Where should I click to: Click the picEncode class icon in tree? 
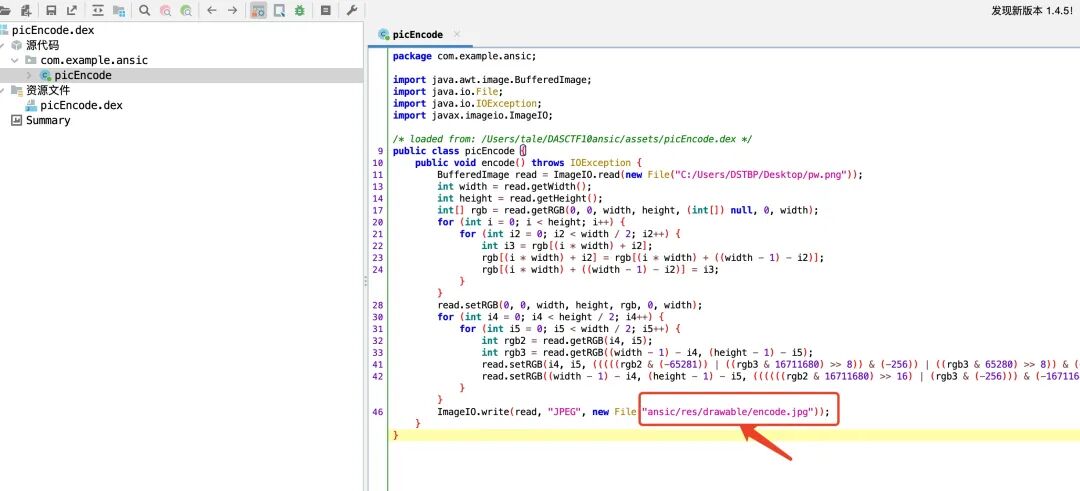point(45,76)
